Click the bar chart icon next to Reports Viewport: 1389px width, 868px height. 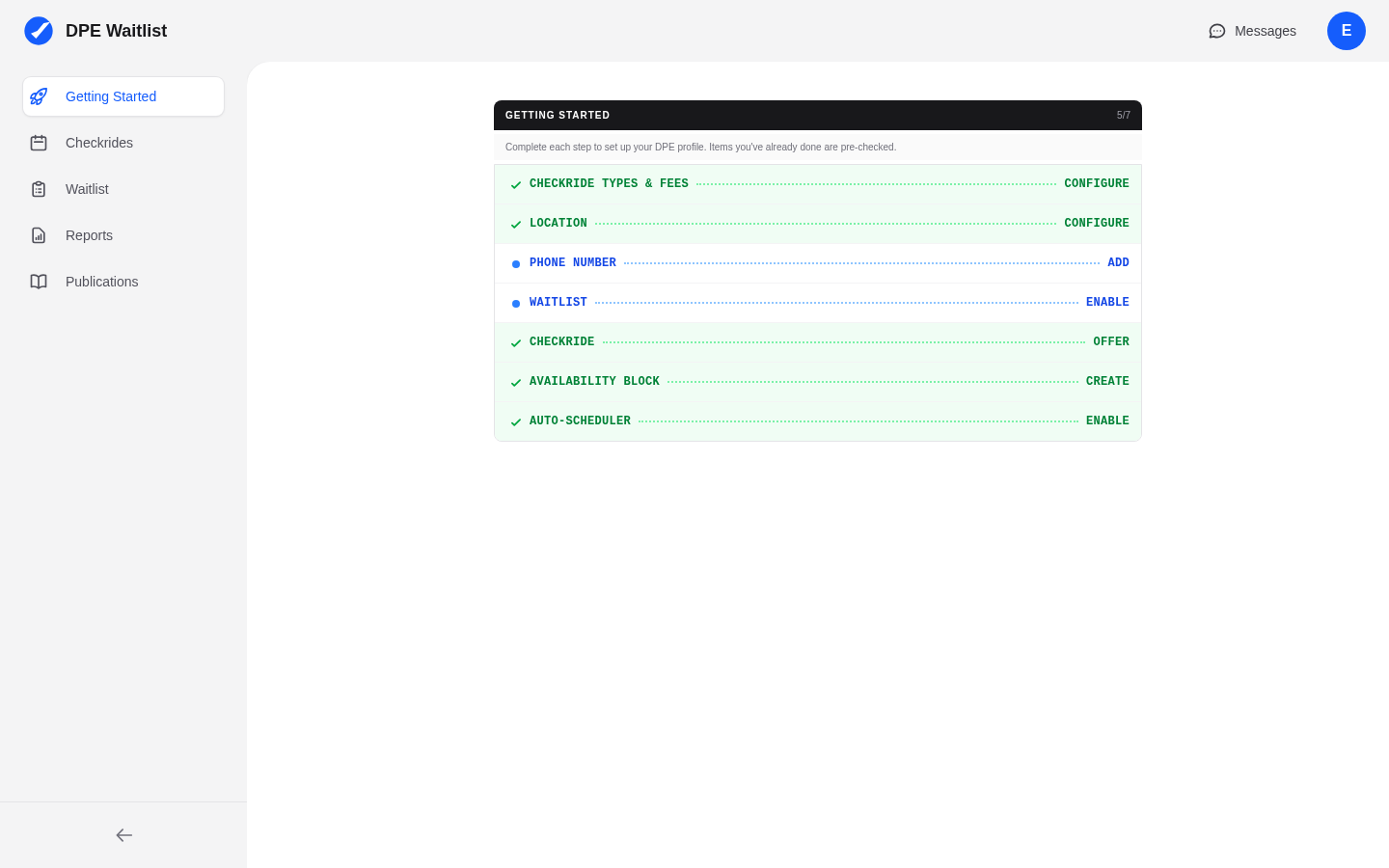coord(39,235)
